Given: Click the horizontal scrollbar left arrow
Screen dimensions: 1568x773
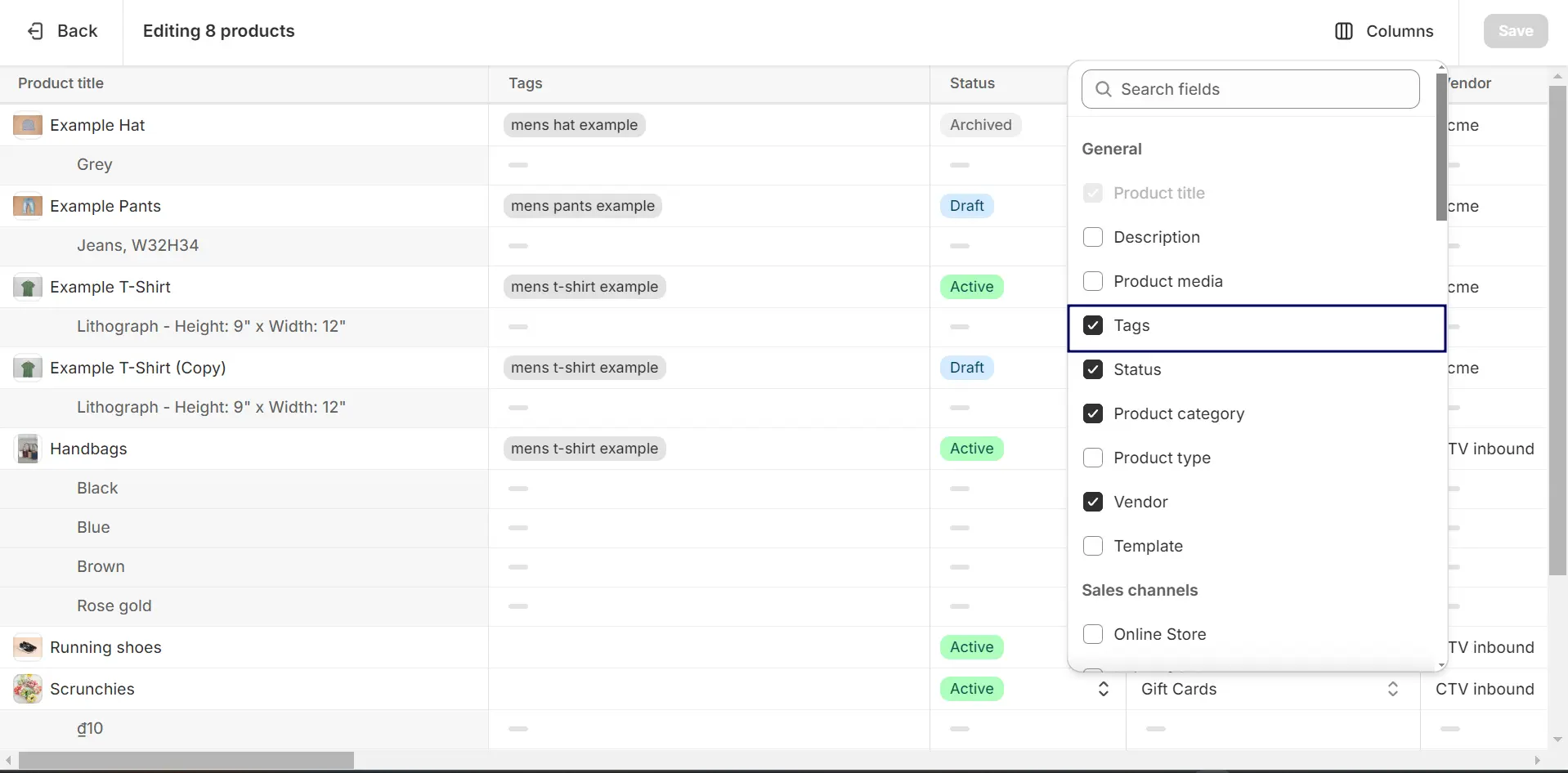Looking at the screenshot, I should [9, 761].
